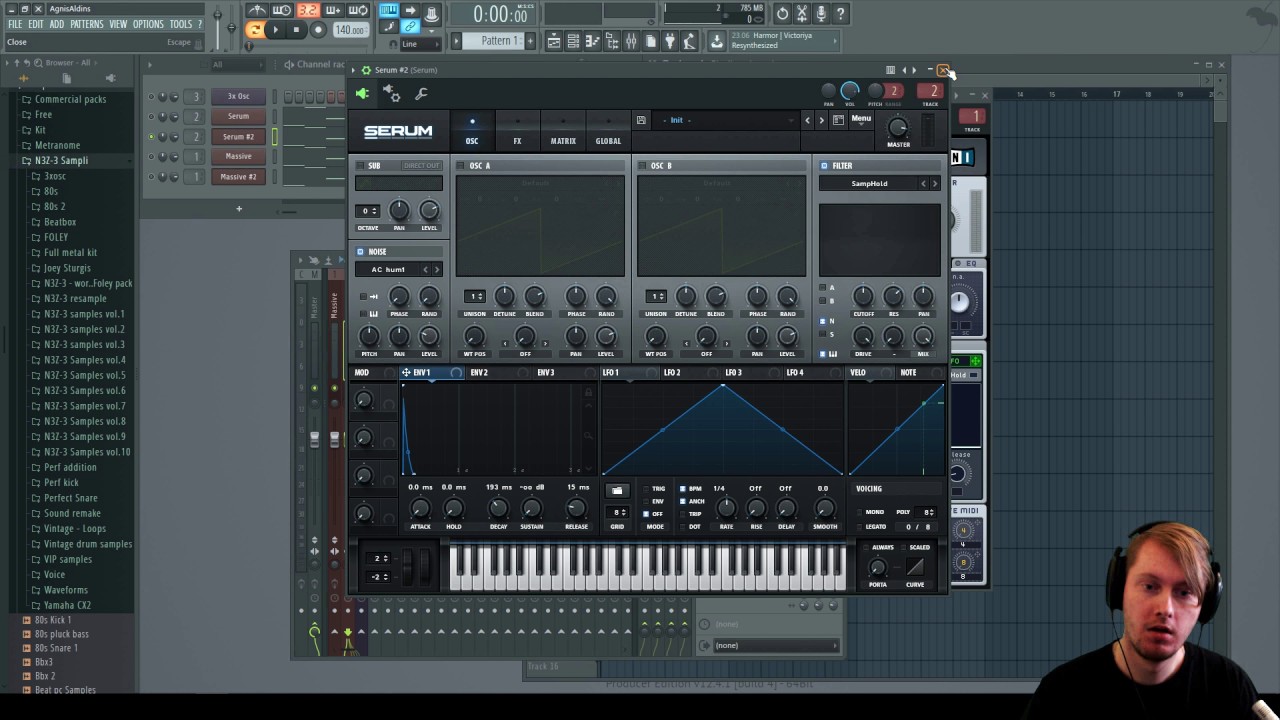Click the envelope ATTACK knob
Viewport: 1280px width, 720px height.
pyautogui.click(x=420, y=509)
